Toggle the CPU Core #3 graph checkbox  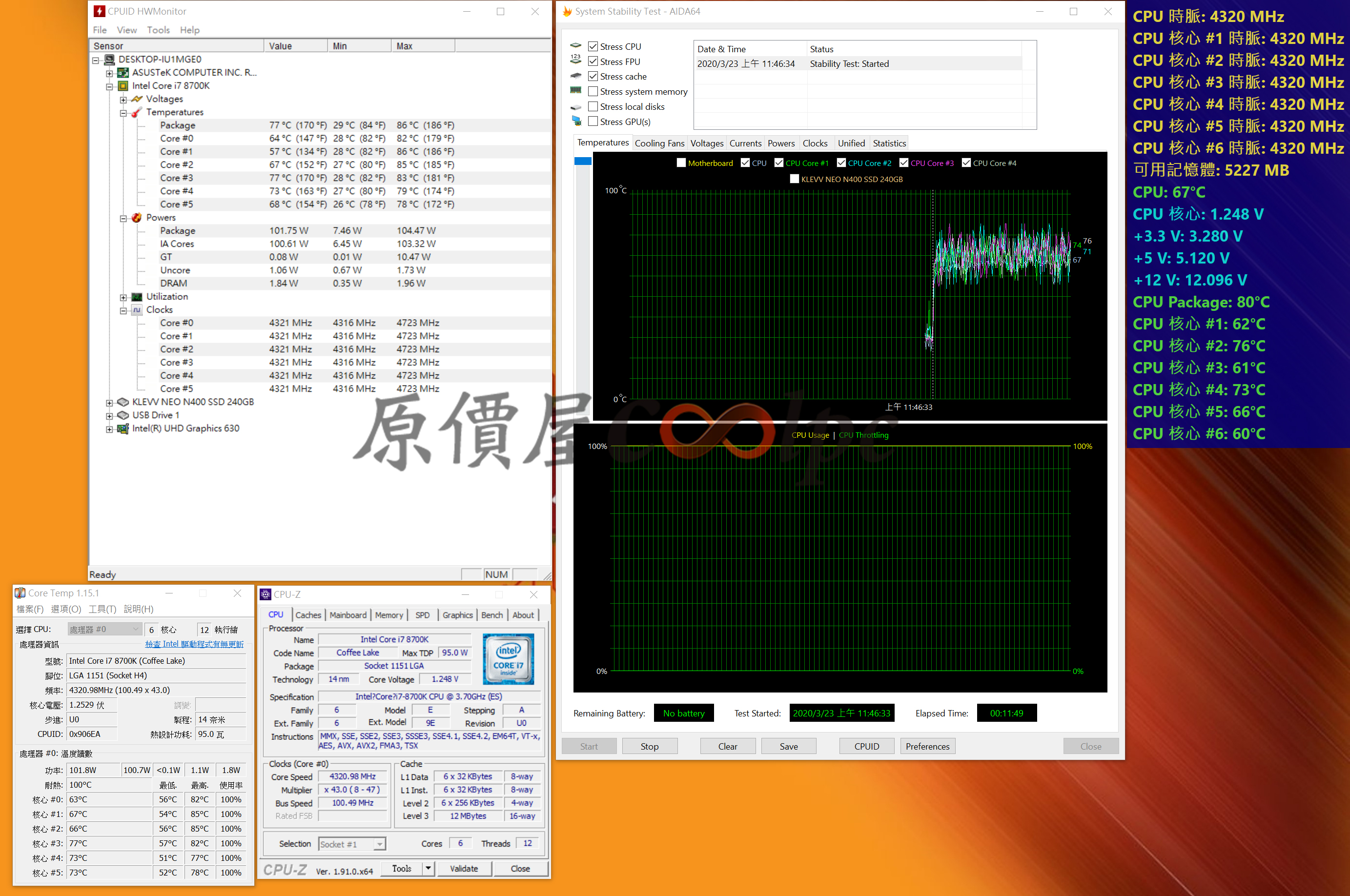[904, 163]
